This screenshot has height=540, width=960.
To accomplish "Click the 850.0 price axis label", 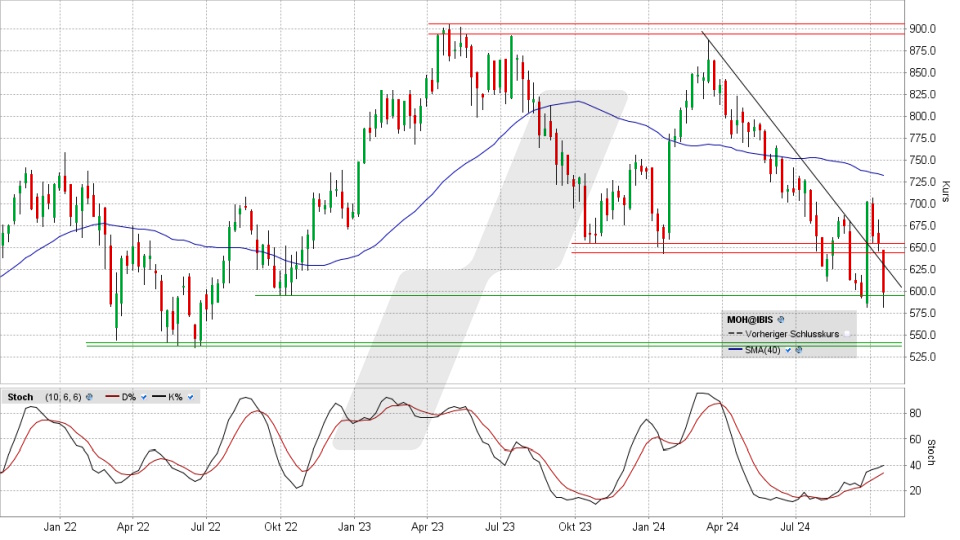I will click(922, 73).
